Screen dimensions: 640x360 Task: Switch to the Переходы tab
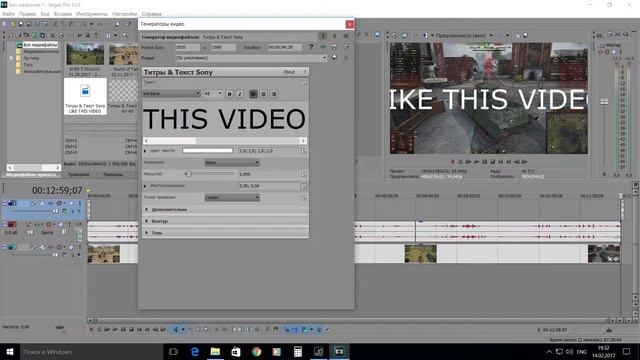click(x=113, y=175)
